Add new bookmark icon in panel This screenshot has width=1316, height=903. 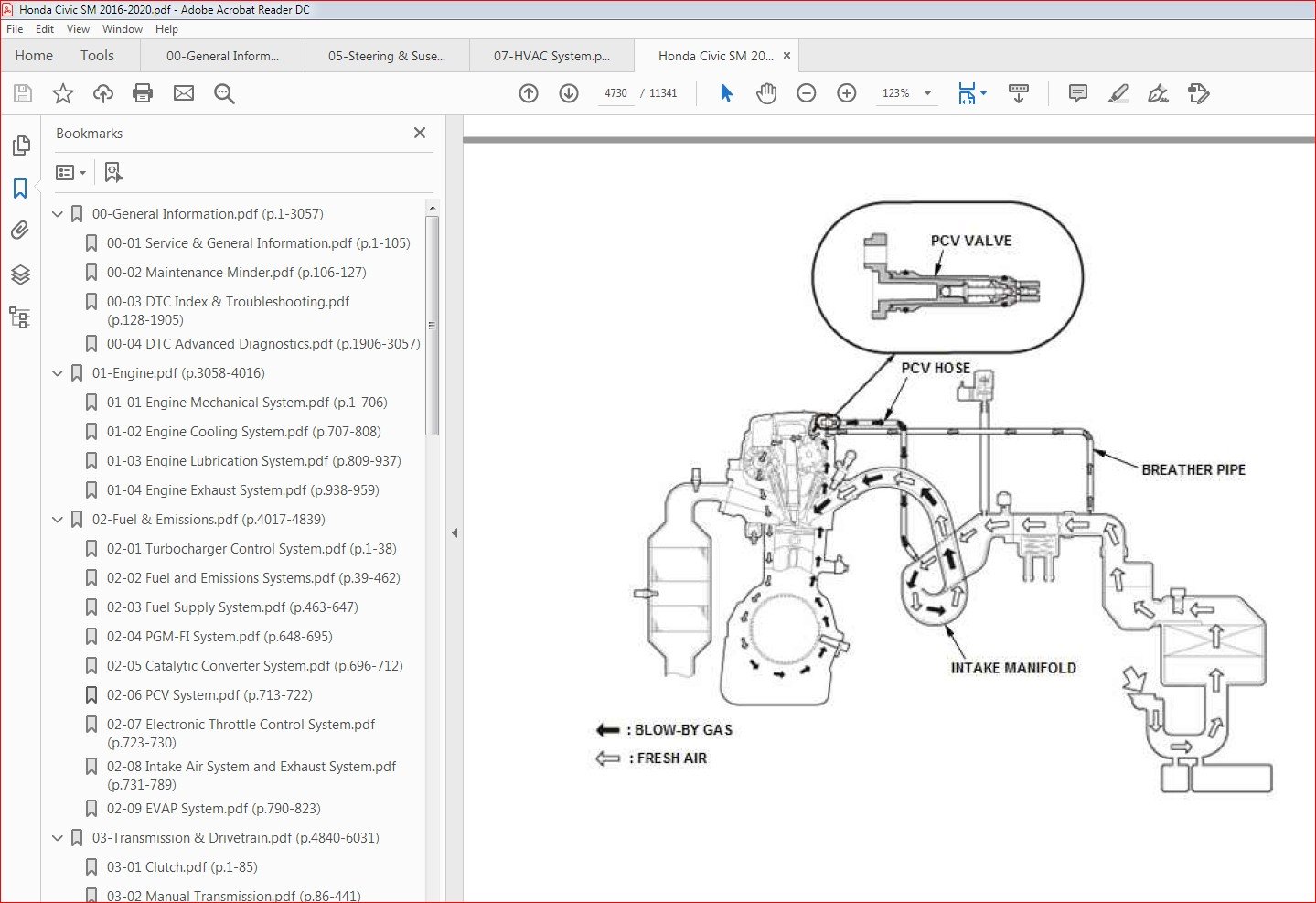tap(113, 172)
